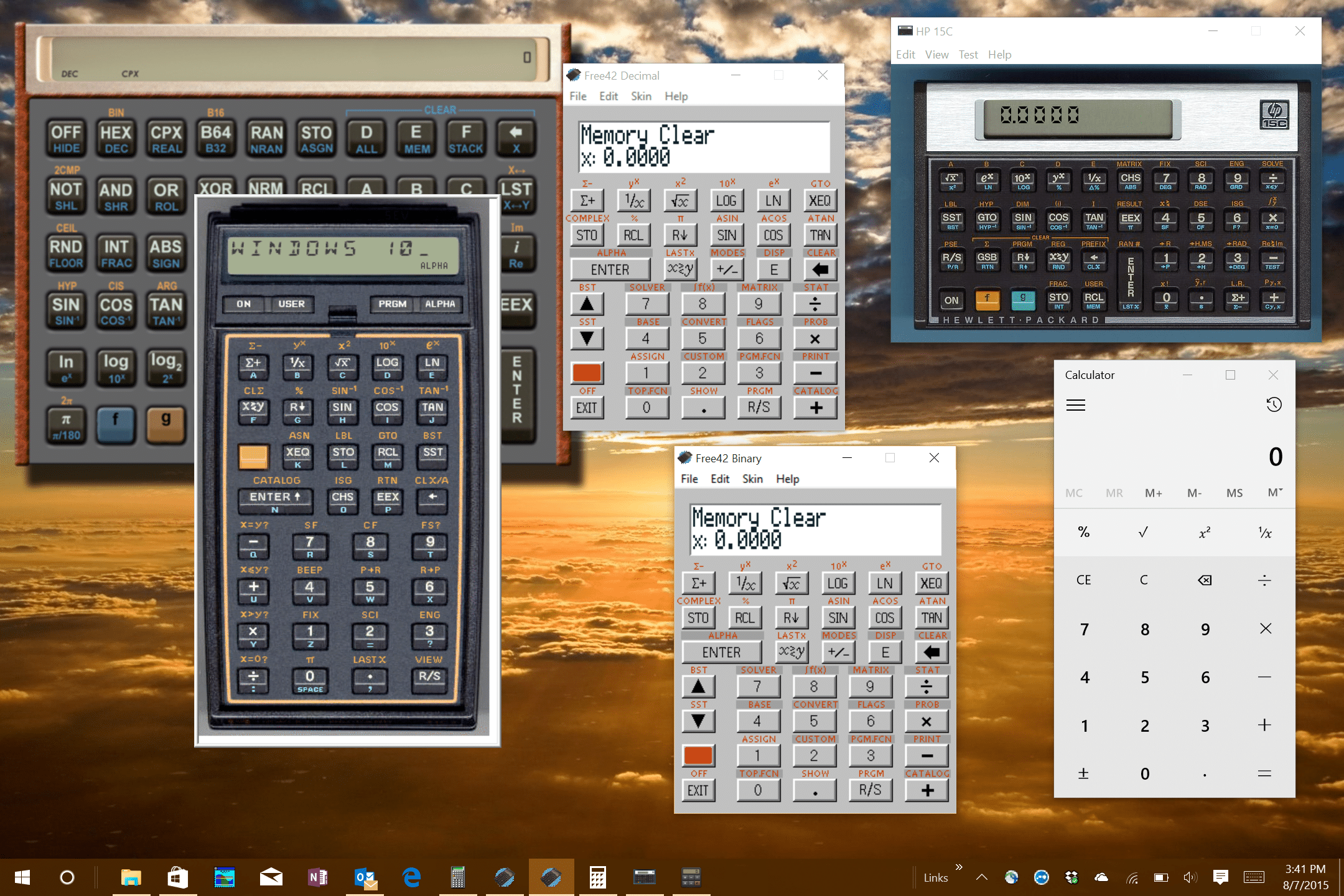This screenshot has height=896, width=1344.
Task: Click equals key in Windows Calculator
Action: point(1264,773)
